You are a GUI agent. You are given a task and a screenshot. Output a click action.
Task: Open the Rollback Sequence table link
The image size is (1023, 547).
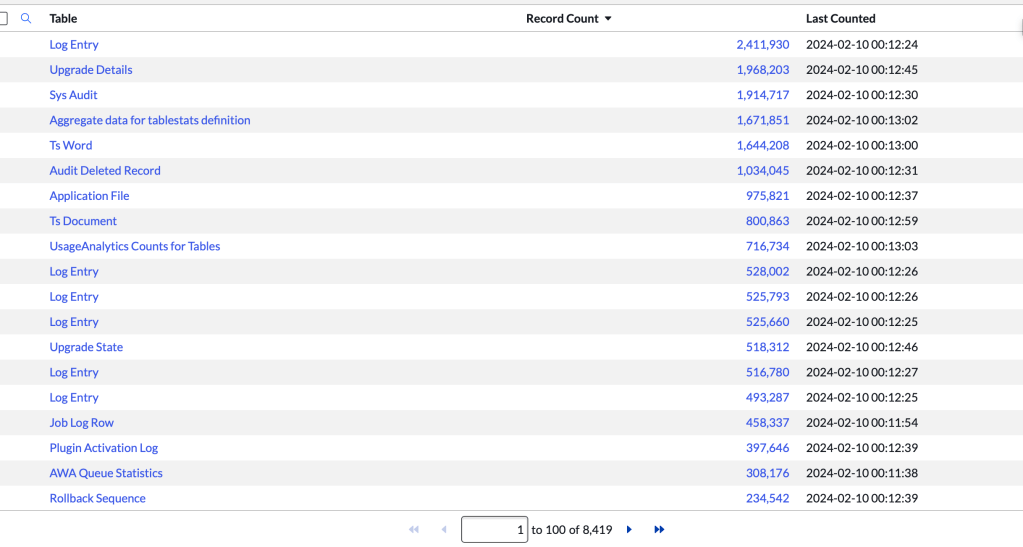(98, 498)
